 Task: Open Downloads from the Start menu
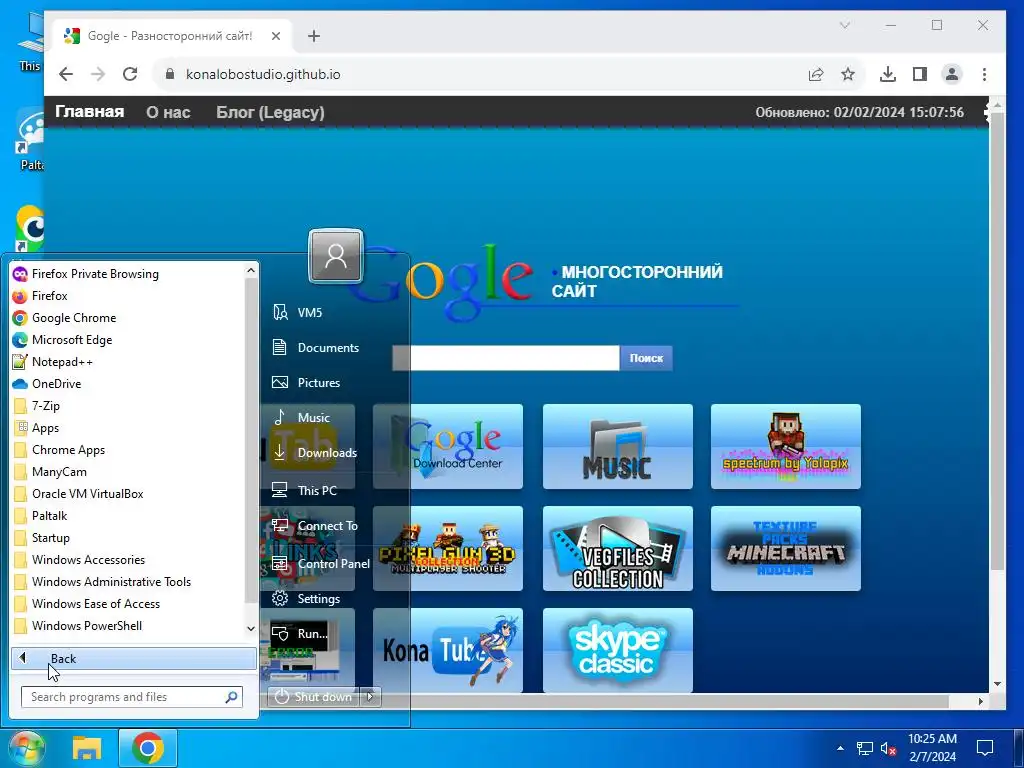coord(313,453)
